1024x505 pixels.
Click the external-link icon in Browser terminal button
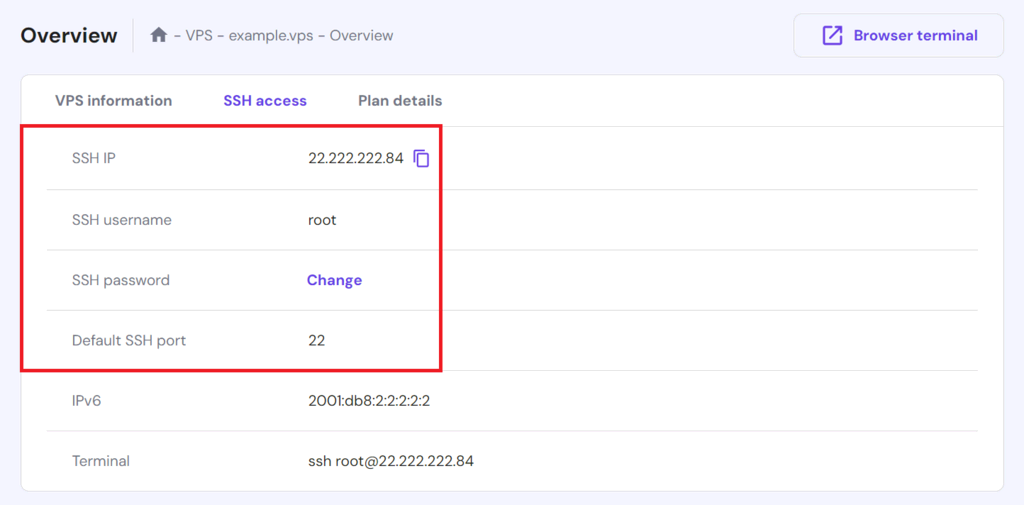pyautogui.click(x=832, y=35)
